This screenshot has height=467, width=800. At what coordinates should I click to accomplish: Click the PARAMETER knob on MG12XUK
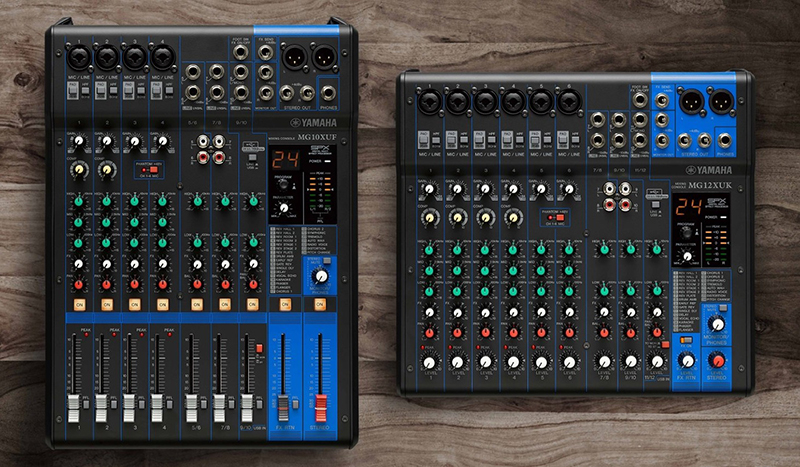tap(687, 256)
